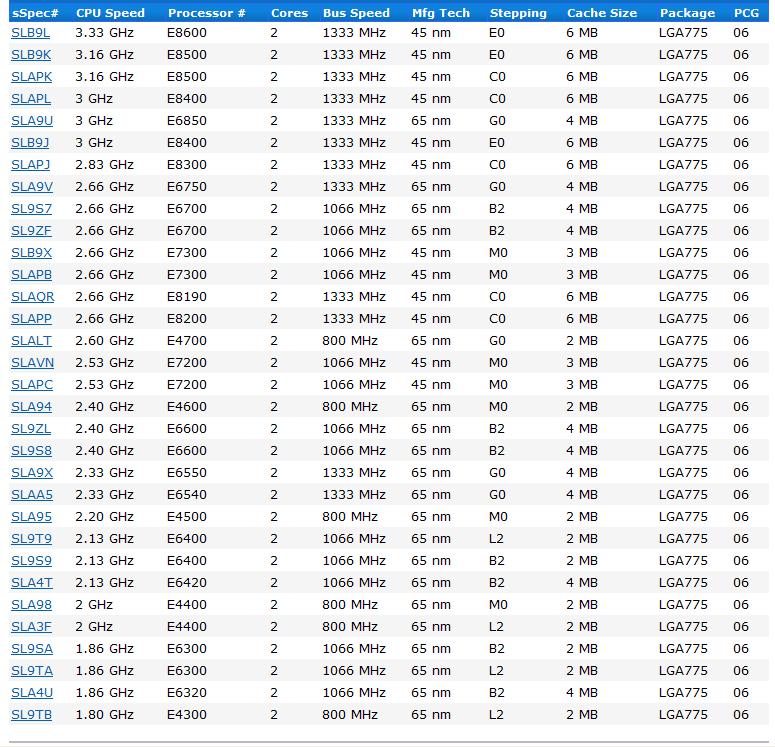The width and height of the screenshot is (775, 747).
Task: Open the SLB9X sSpec link
Action: [x=31, y=253]
